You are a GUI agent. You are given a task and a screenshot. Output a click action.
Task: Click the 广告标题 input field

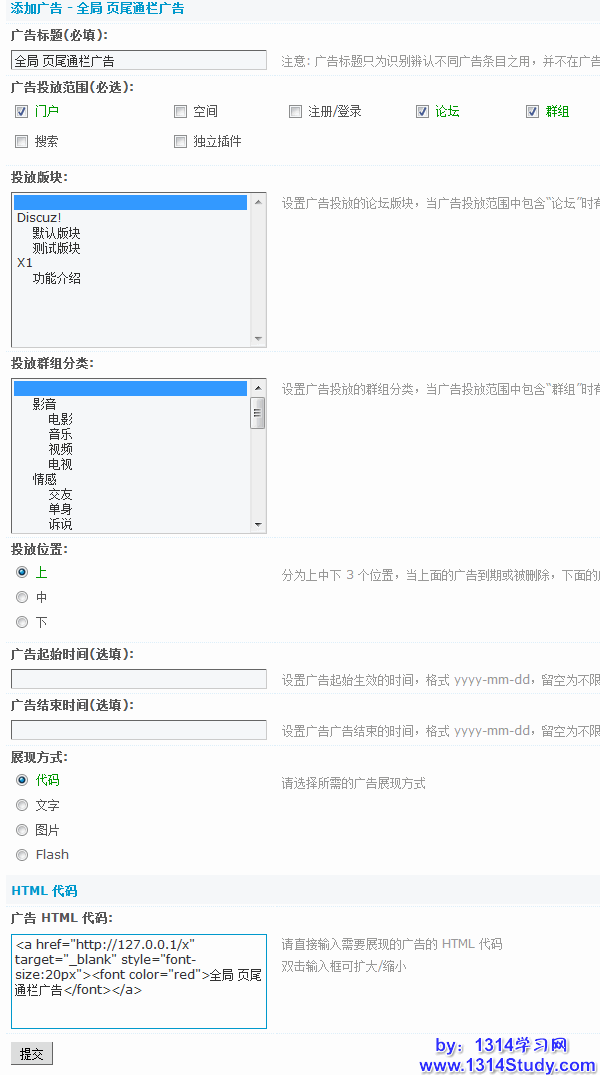point(139,60)
